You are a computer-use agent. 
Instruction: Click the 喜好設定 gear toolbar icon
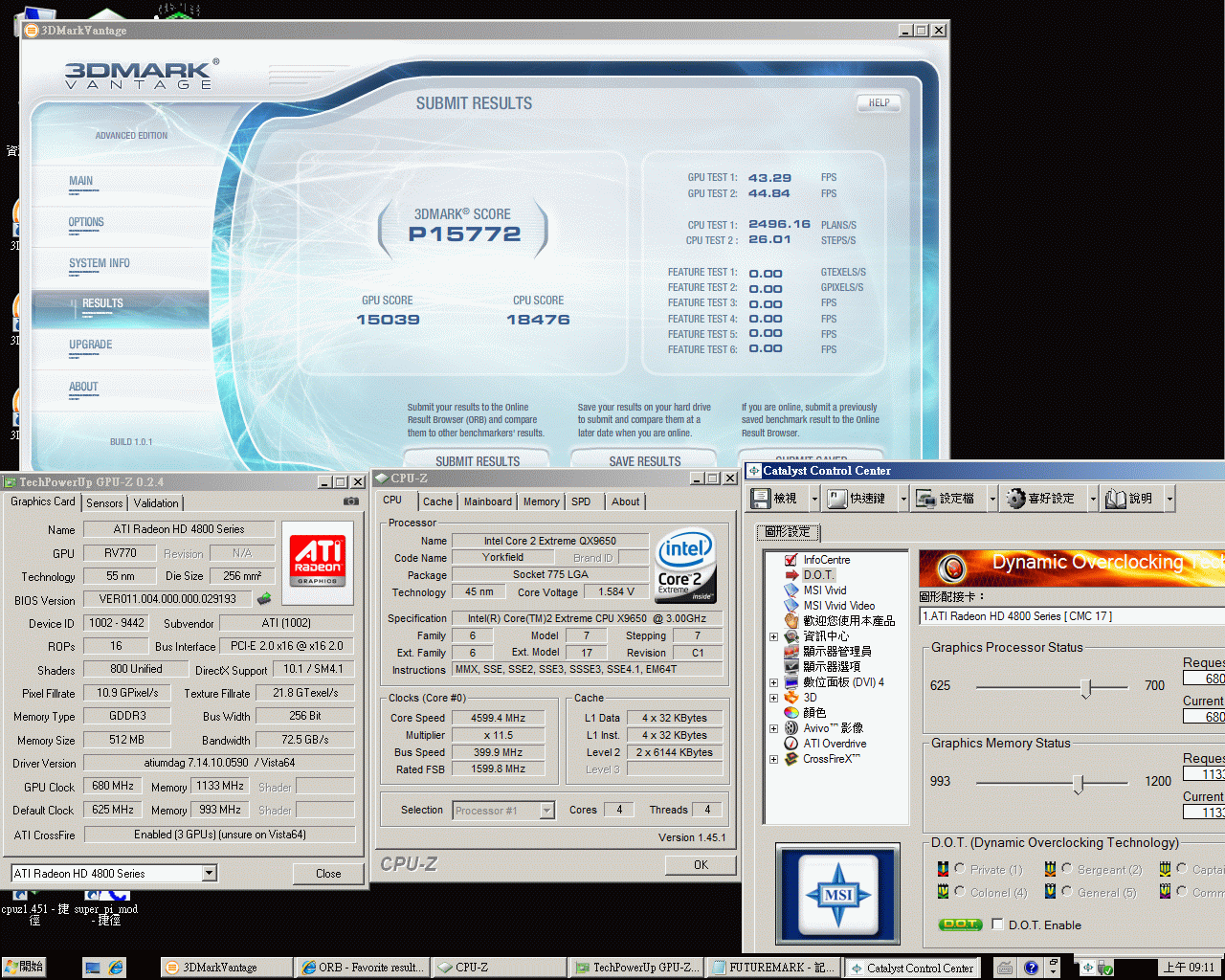coord(1016,498)
